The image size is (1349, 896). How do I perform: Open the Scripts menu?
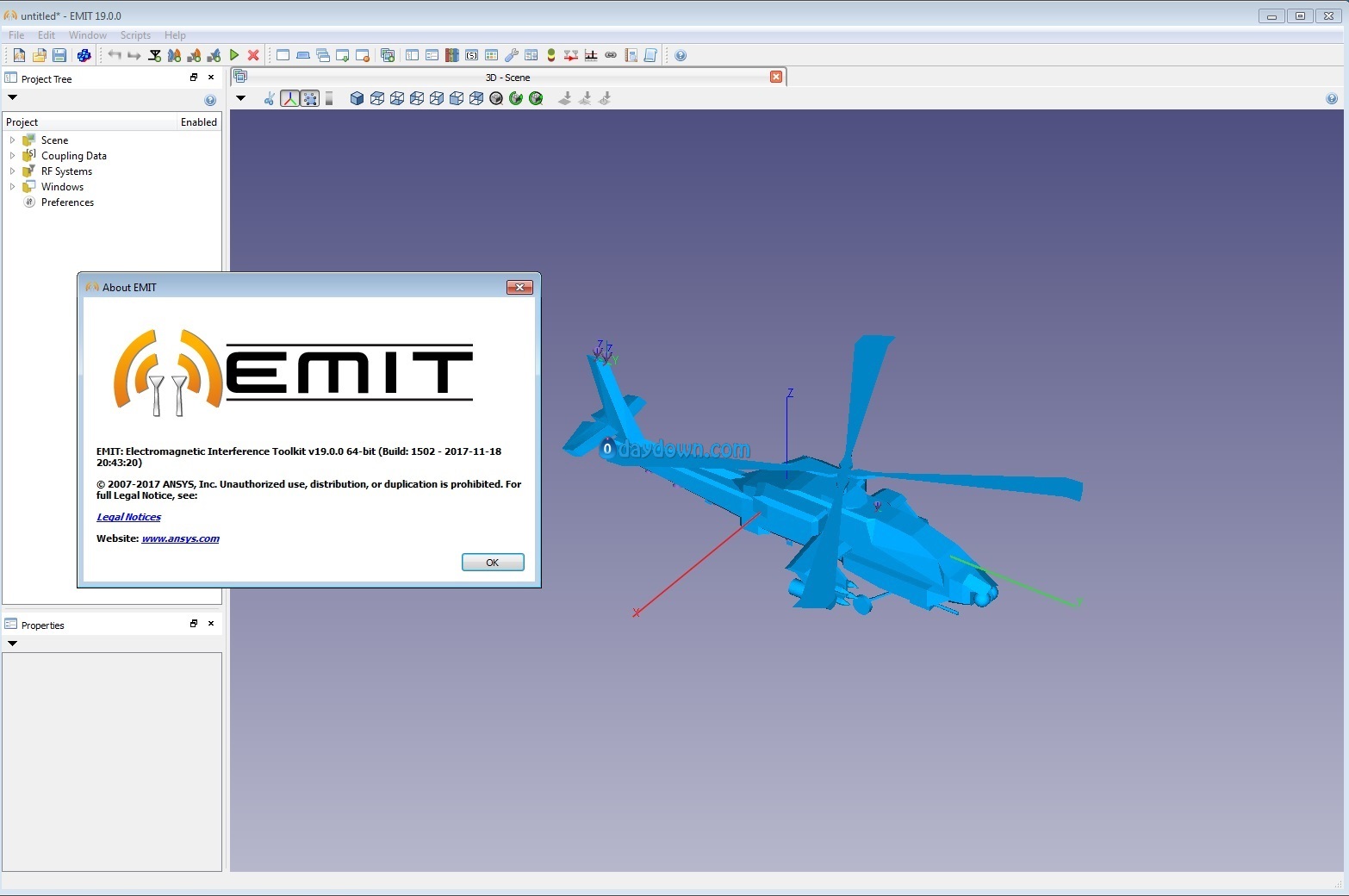(135, 35)
